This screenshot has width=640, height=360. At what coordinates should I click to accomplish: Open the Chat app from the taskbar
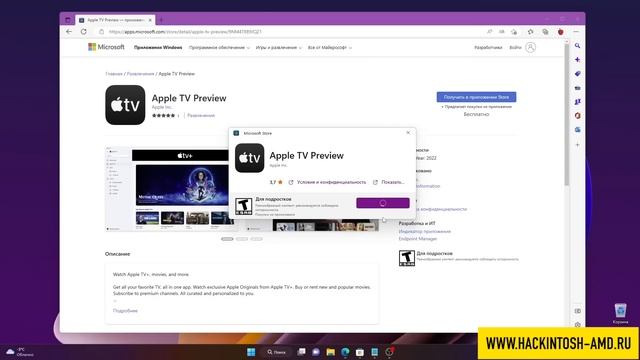tap(316, 352)
